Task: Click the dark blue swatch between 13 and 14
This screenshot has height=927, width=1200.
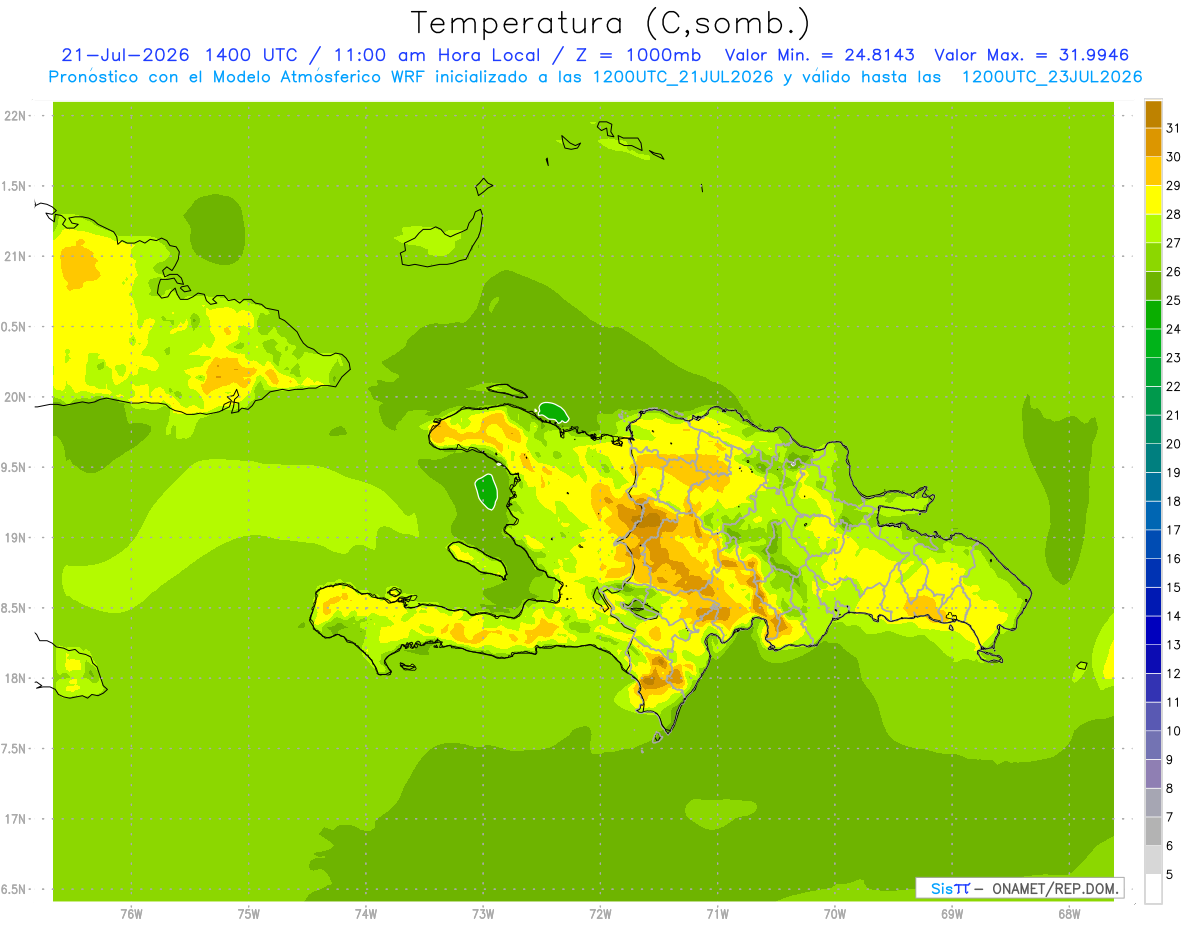Action: coord(1153,630)
